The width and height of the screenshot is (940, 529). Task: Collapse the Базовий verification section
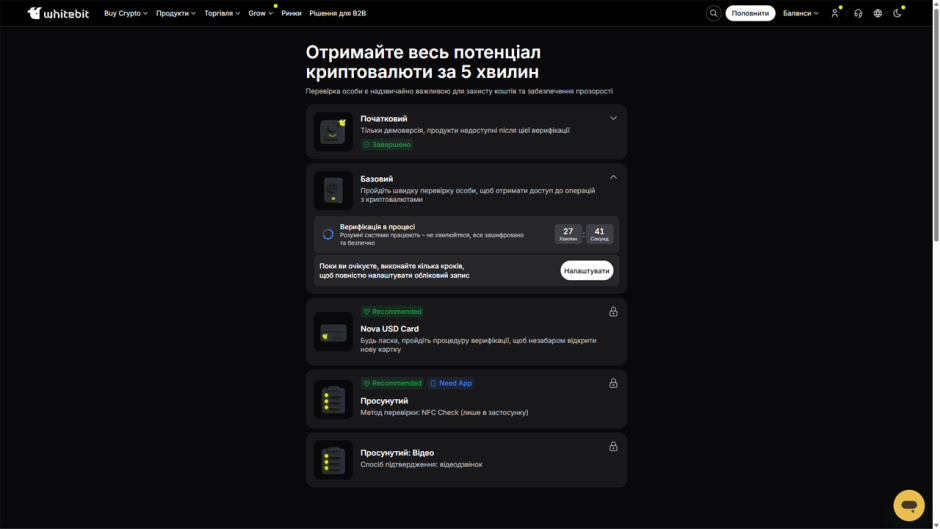point(613,178)
